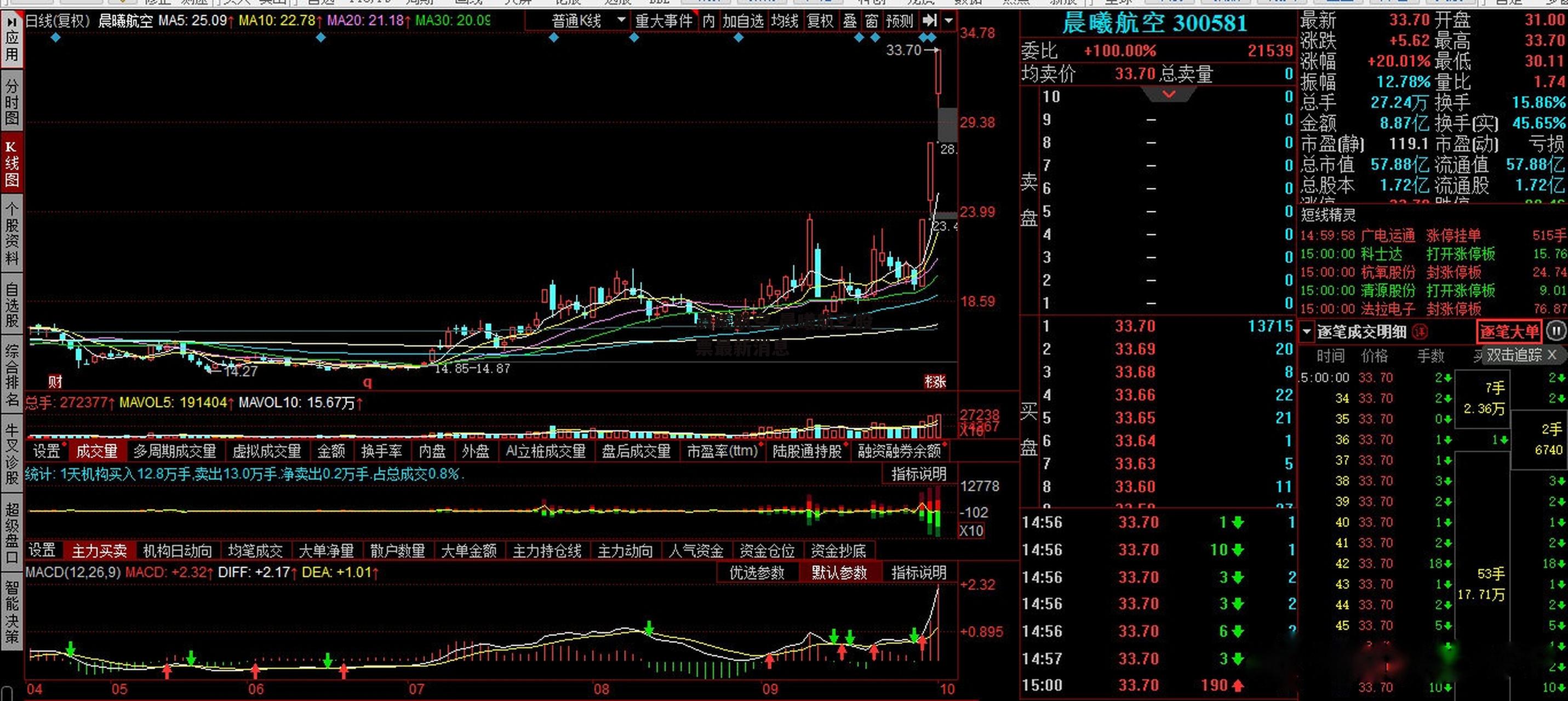Select 均笔成交 tab

[255, 551]
